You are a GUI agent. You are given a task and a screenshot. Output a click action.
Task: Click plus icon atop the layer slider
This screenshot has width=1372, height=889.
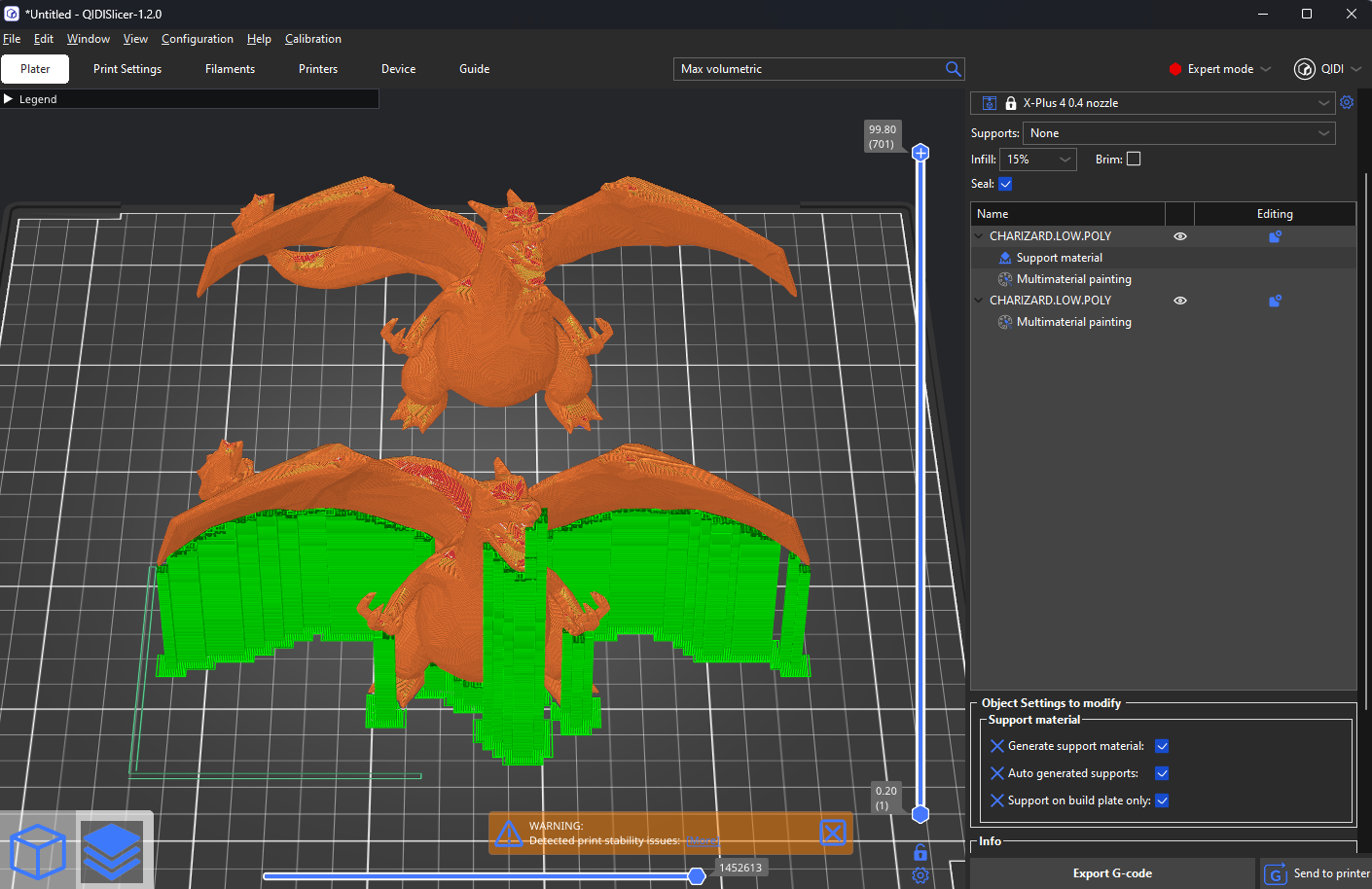[921, 153]
